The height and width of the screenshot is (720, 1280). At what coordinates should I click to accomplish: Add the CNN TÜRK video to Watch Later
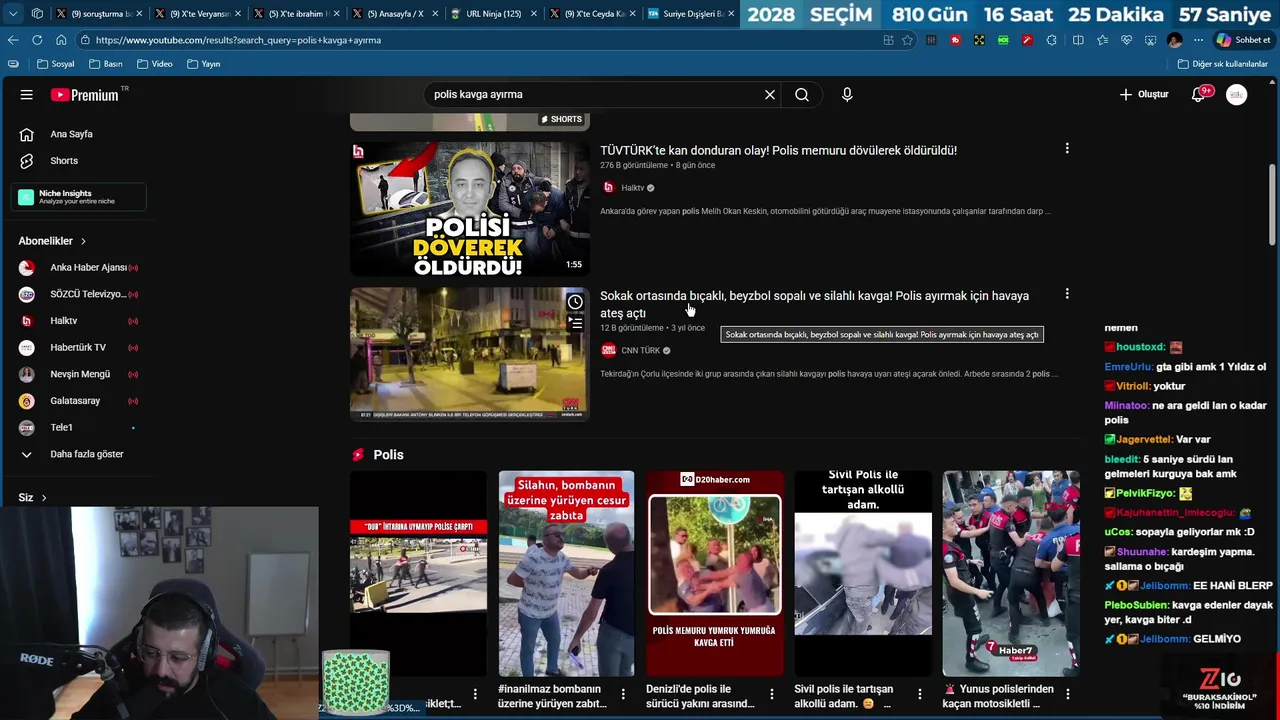coord(575,302)
